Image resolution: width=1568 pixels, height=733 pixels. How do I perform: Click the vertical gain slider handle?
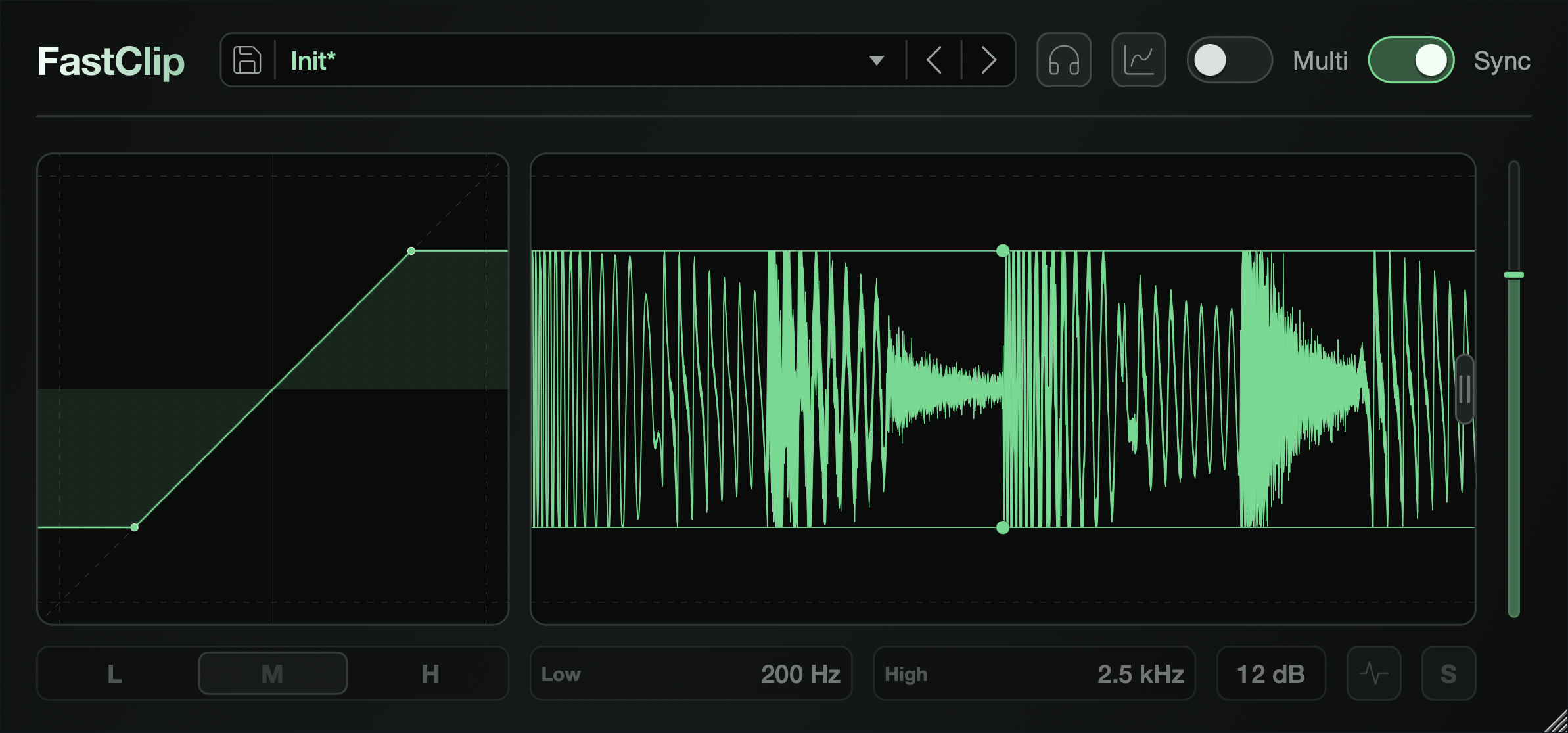click(1514, 275)
